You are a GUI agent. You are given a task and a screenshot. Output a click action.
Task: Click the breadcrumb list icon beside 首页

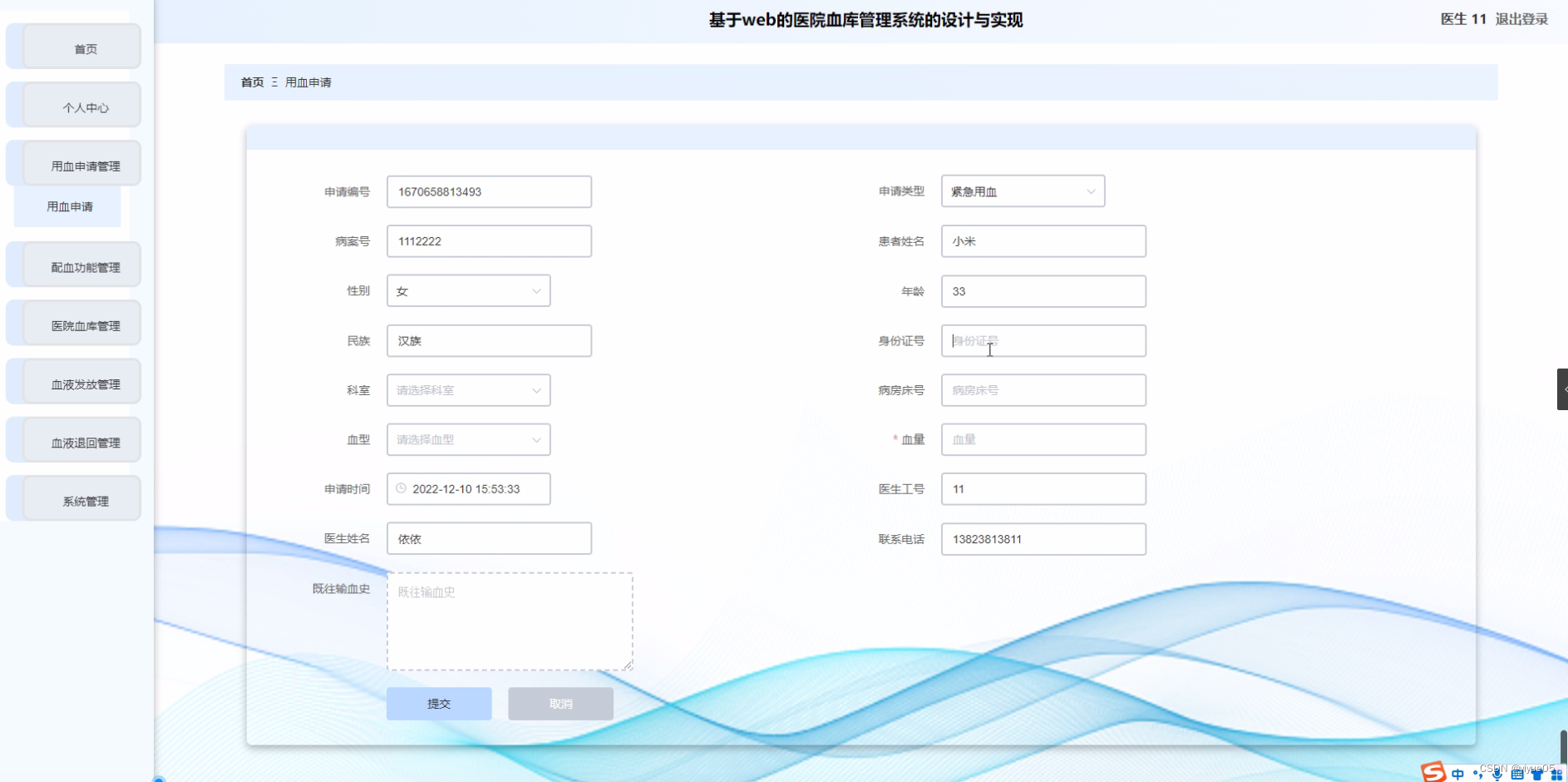click(x=274, y=82)
